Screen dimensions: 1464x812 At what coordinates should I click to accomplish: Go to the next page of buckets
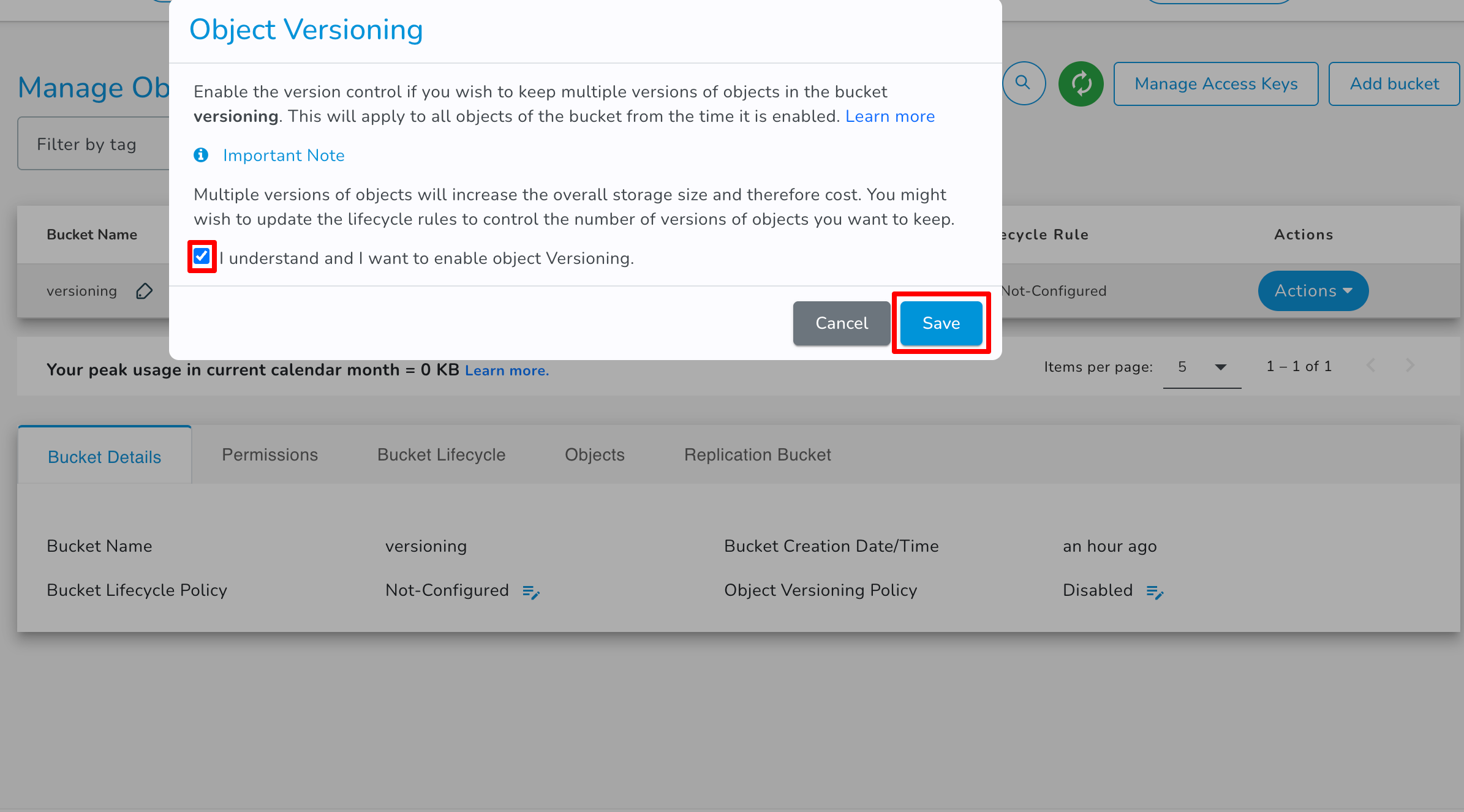(x=1411, y=366)
